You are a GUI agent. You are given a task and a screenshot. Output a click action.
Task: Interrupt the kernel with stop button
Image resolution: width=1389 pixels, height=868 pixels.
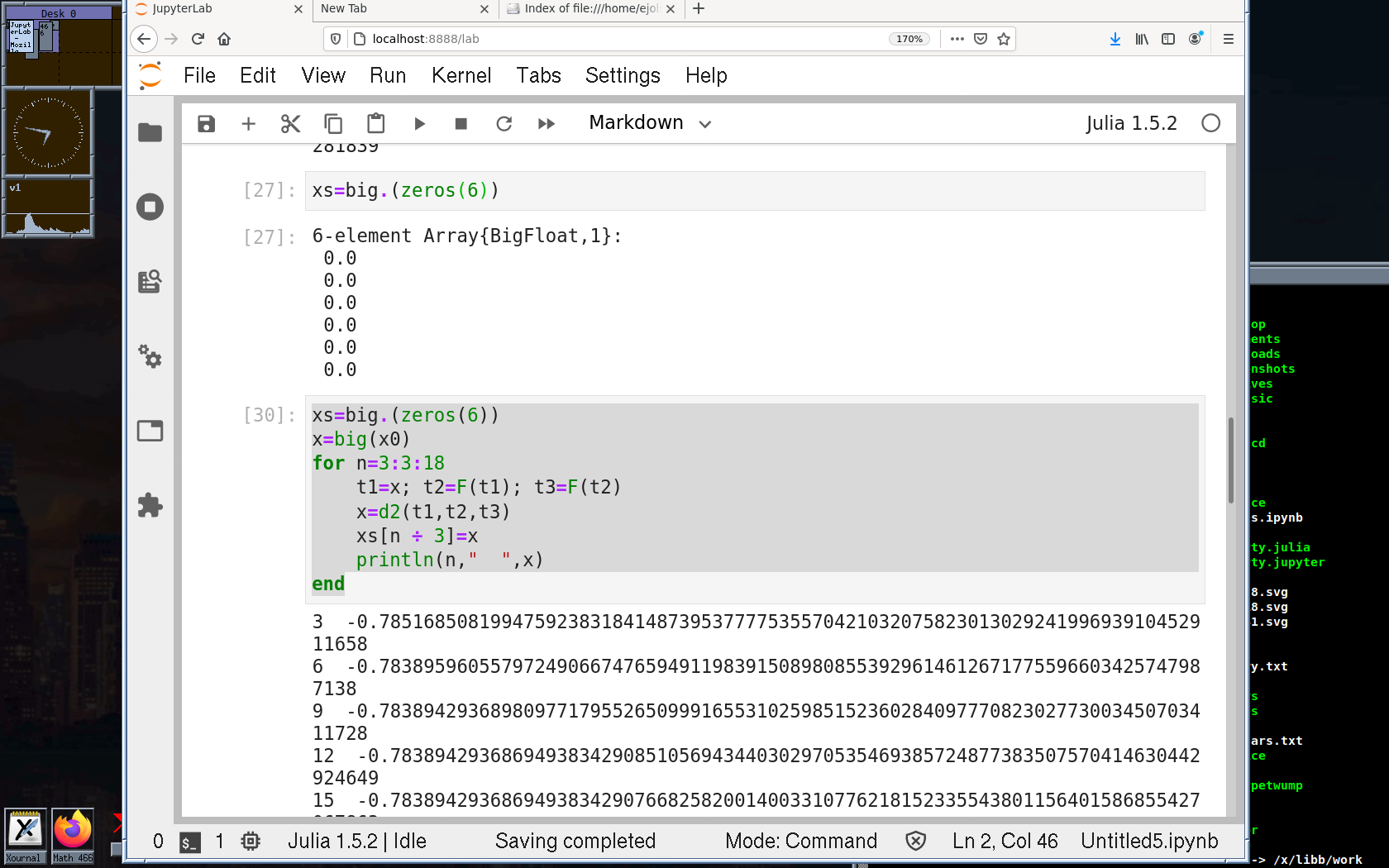pyautogui.click(x=461, y=124)
